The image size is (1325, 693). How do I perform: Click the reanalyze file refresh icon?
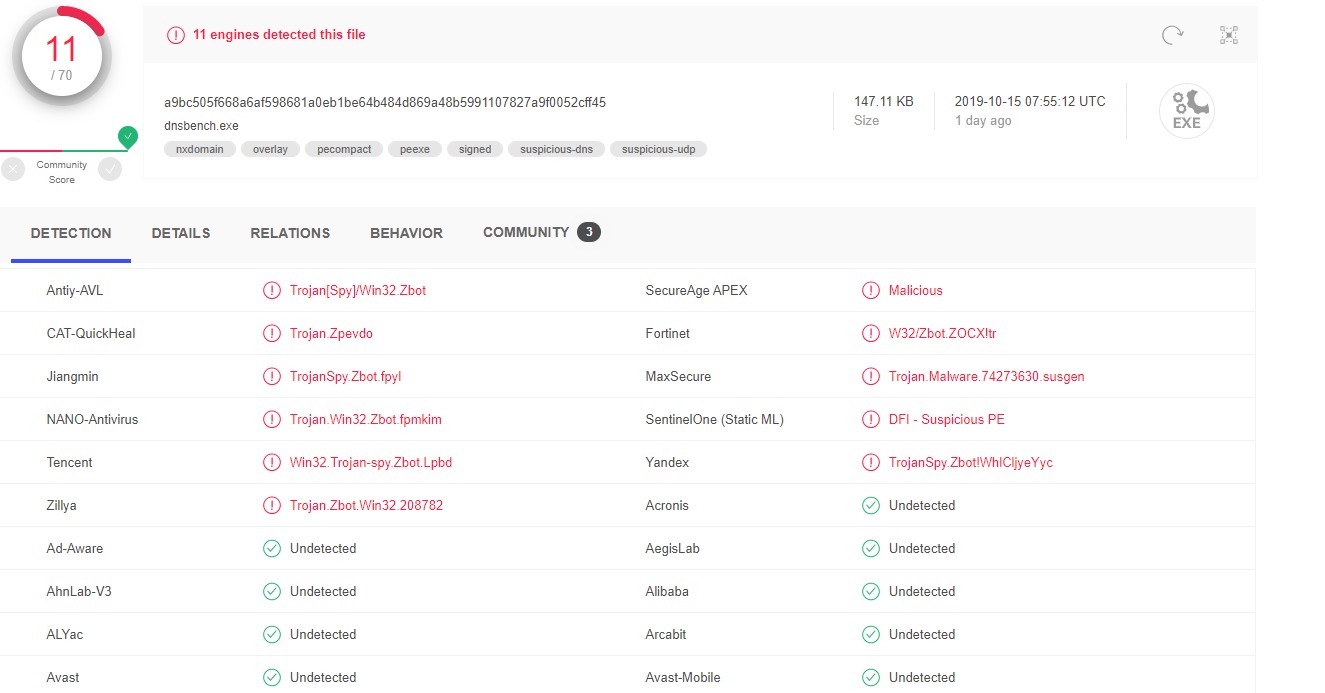click(x=1172, y=35)
